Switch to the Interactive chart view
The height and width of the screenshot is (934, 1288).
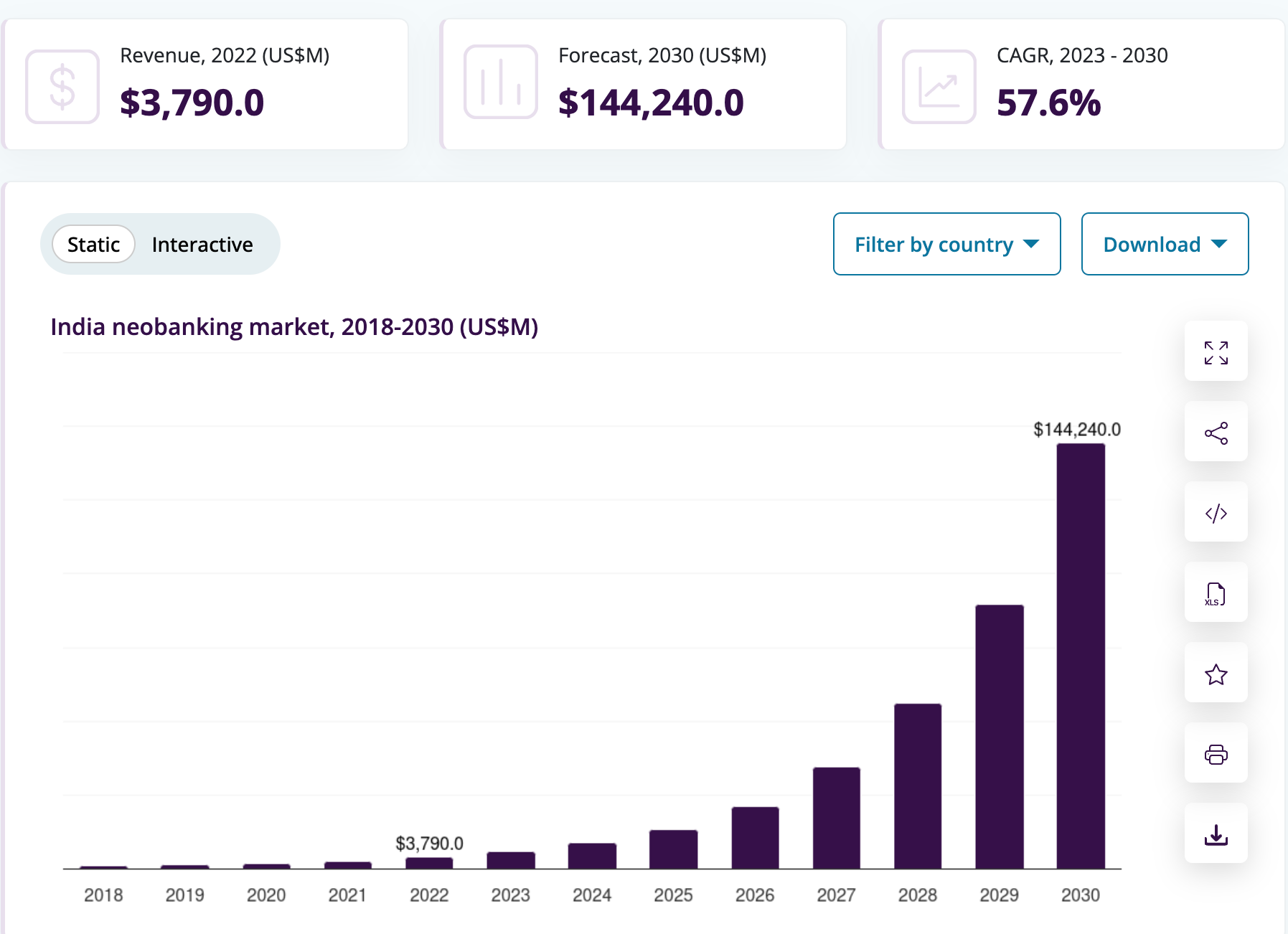[202, 245]
